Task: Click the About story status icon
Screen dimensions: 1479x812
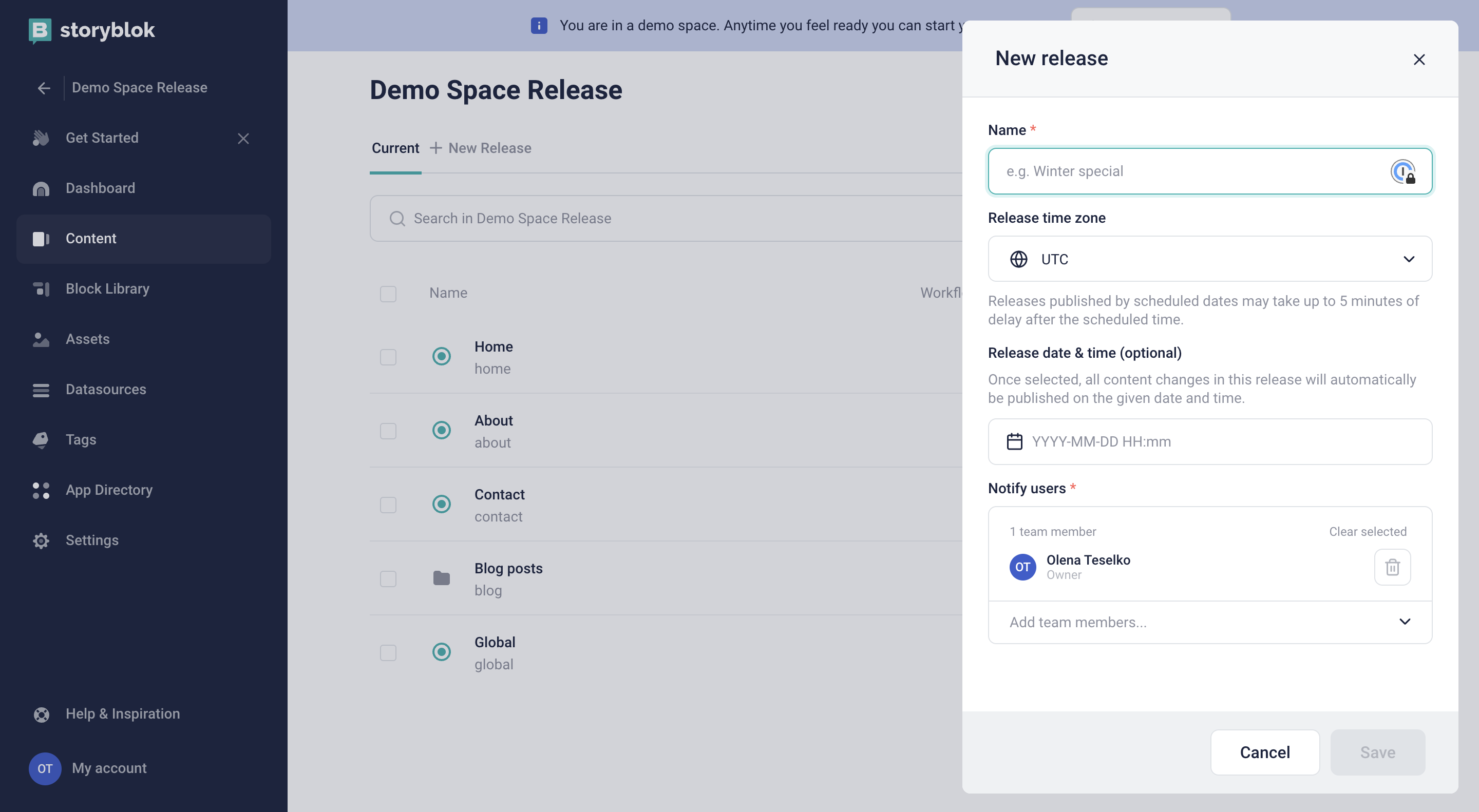Action: pyautogui.click(x=442, y=430)
